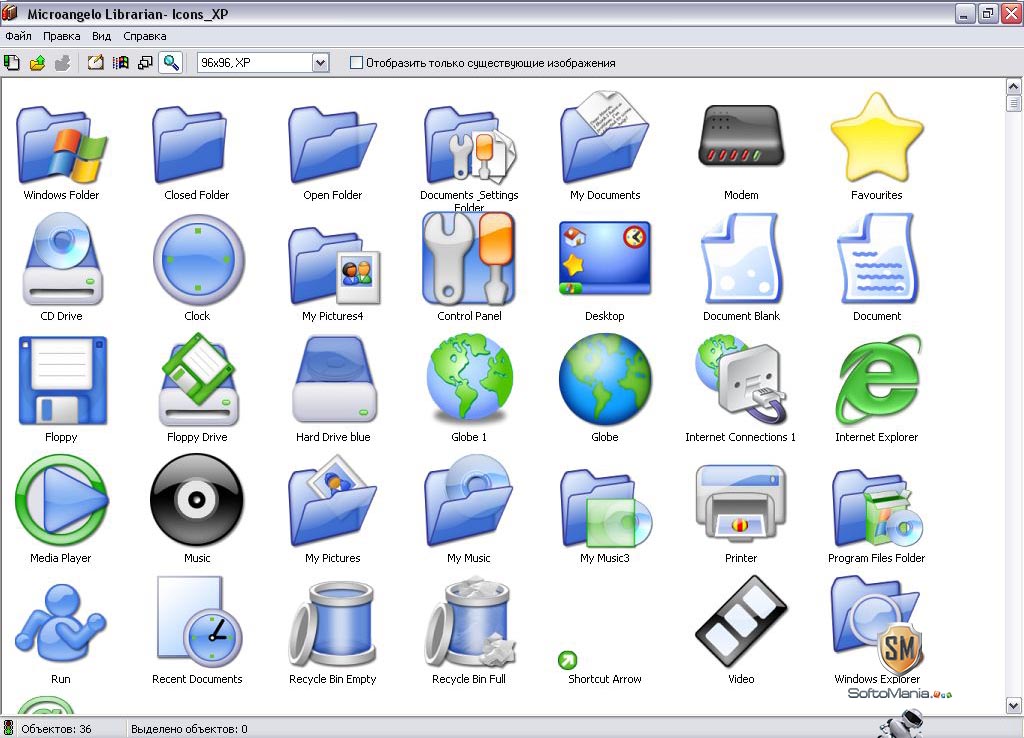Click the overlapping squares size toolbar icon
The width and height of the screenshot is (1024, 738).
[x=146, y=63]
